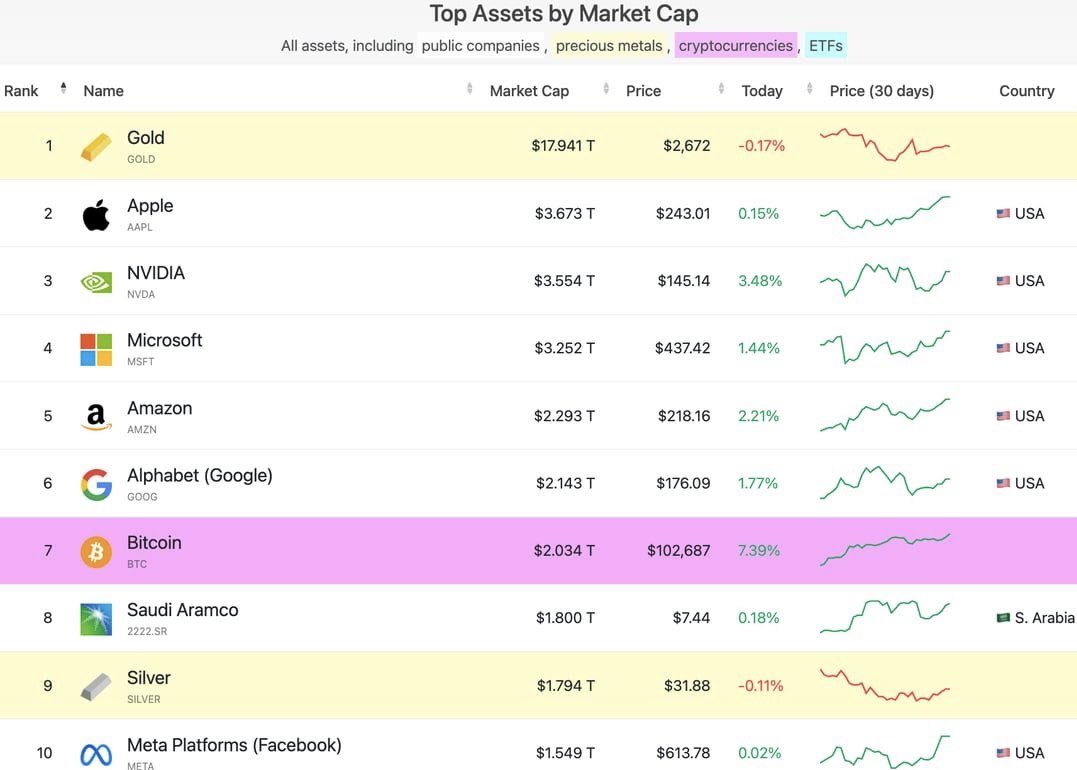Click the USA flag in Microsoft row
The height and width of the screenshot is (770, 1077).
point(1003,348)
